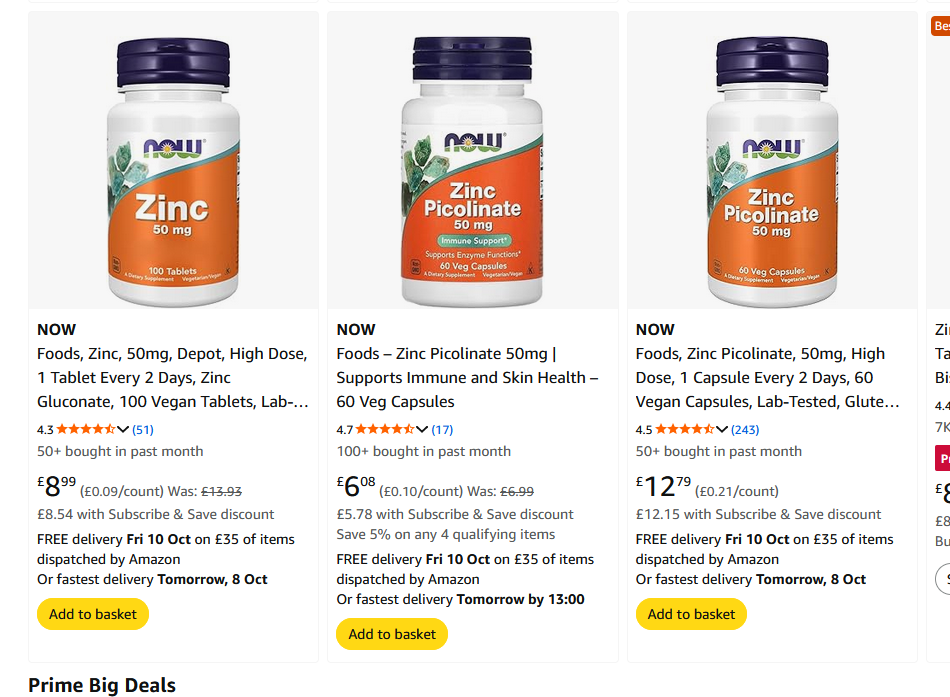
Task: Expand rating popover chevron beside 4.3 stars
Action: point(123,430)
